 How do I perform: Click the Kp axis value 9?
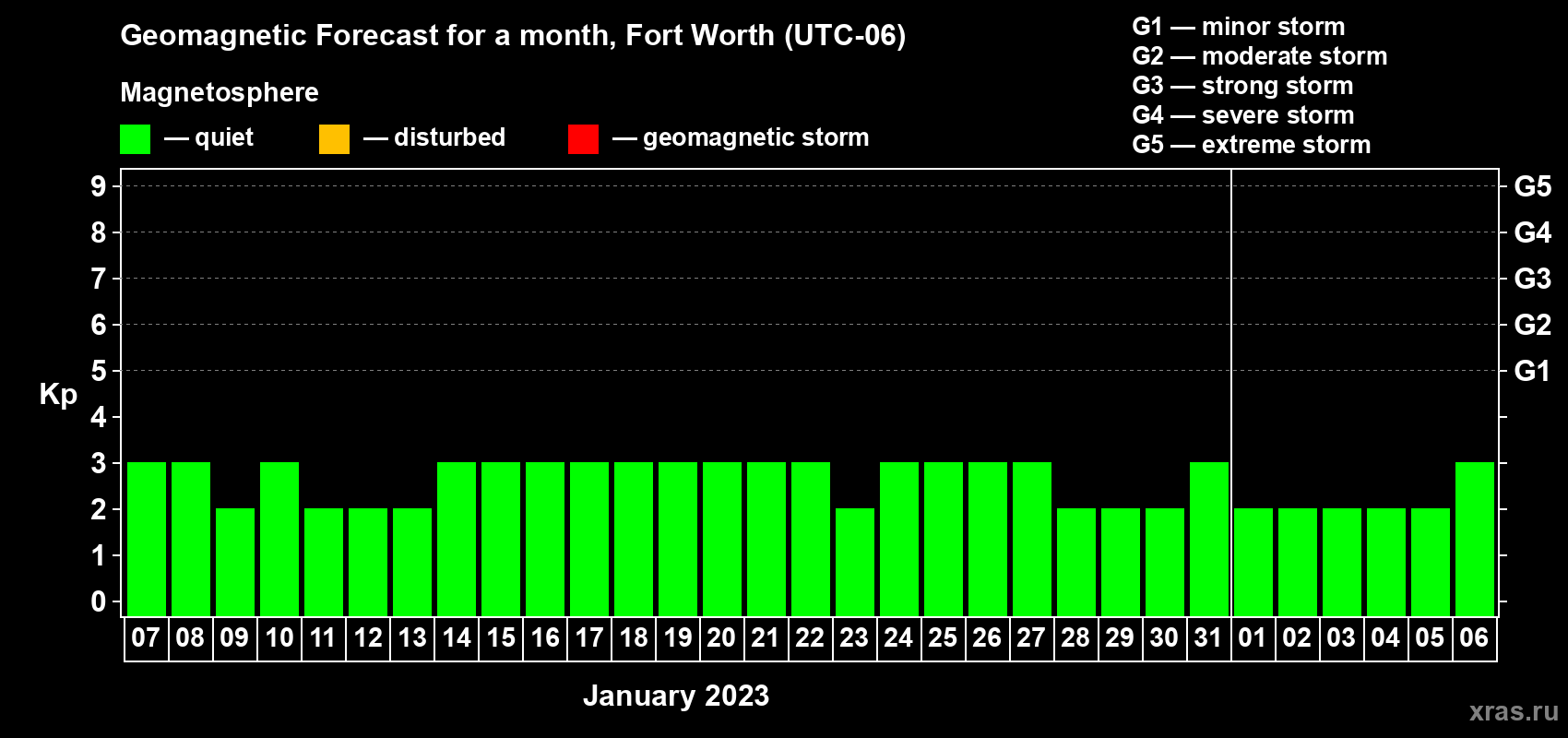(99, 186)
